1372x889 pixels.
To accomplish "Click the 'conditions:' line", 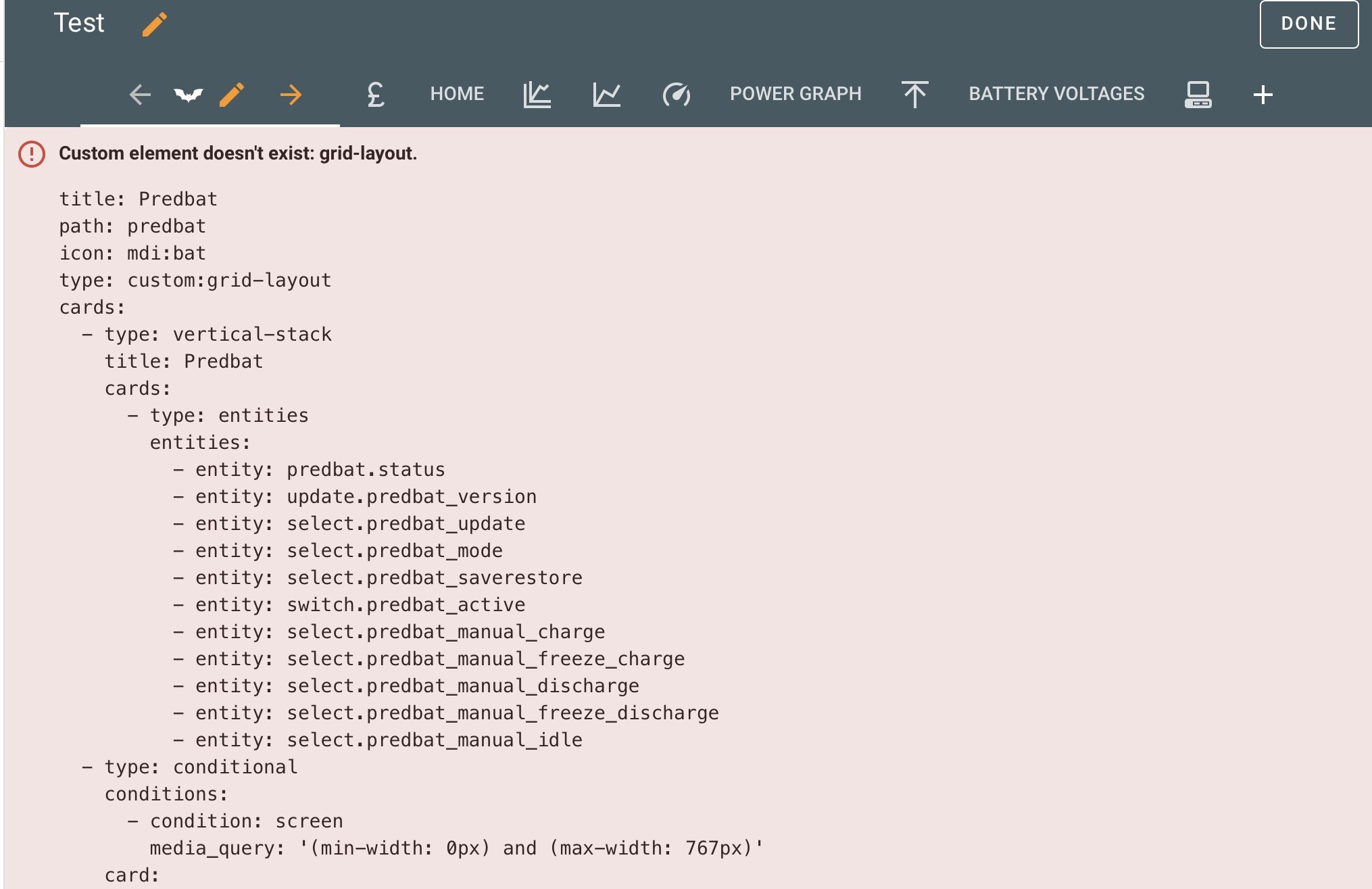I will pyautogui.click(x=166, y=794).
